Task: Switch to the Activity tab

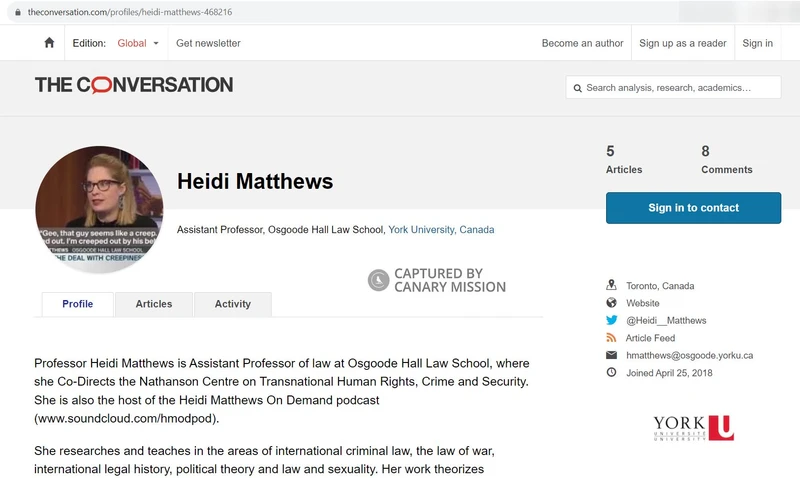Action: pos(233,304)
